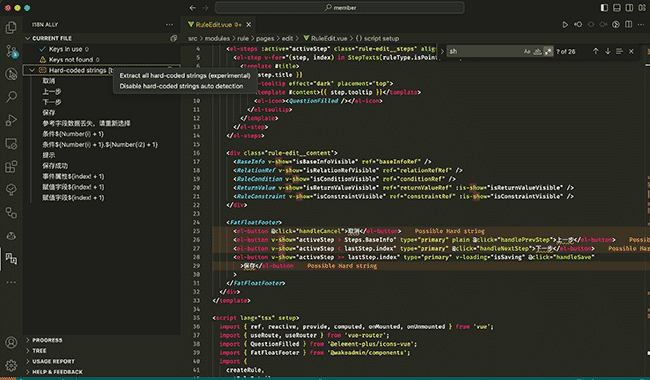The height and width of the screenshot is (380, 650).
Task: Open the Explorer view in activity bar
Action: [11, 28]
